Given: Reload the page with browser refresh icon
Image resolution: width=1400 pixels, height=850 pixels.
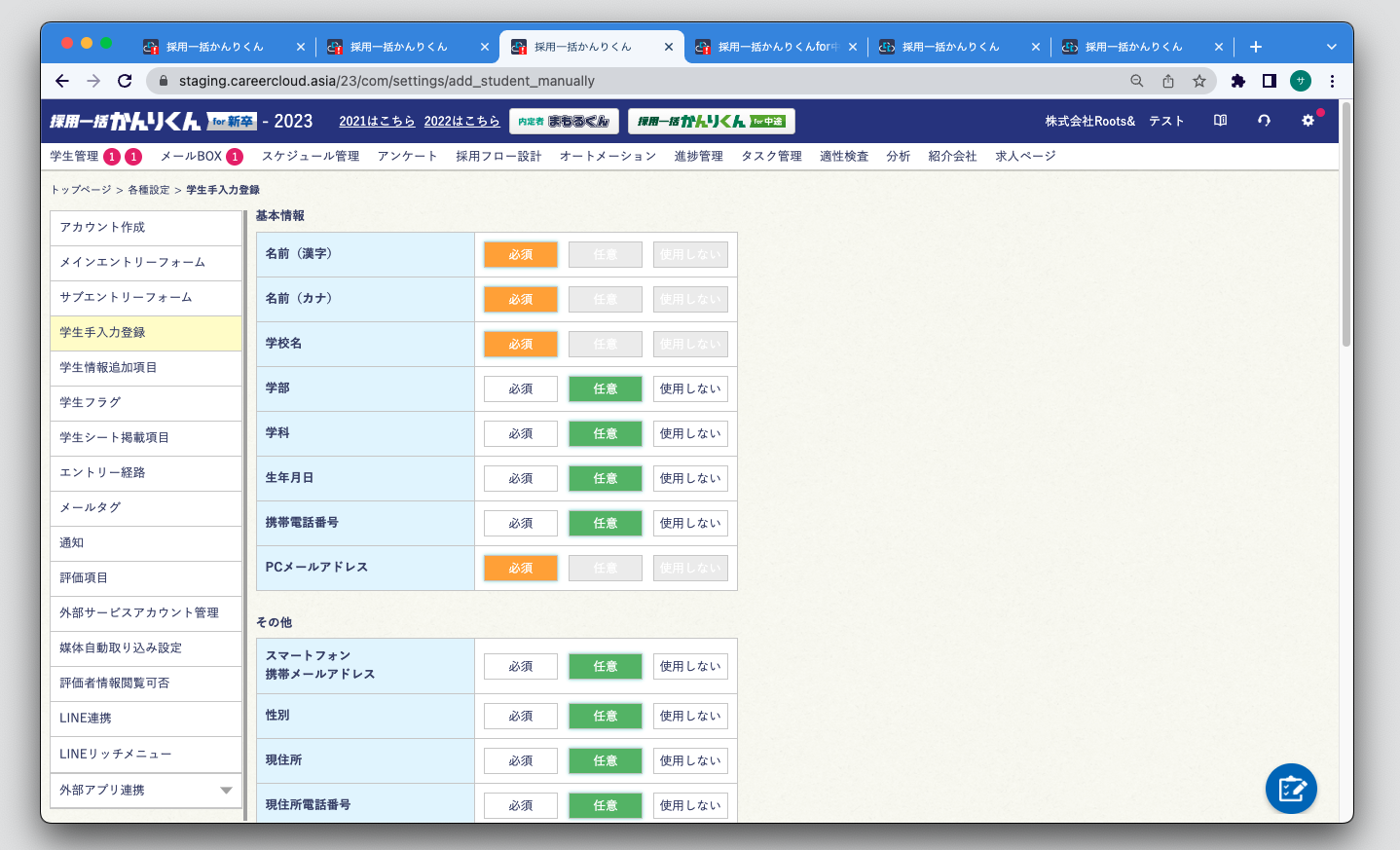Looking at the screenshot, I should click(x=125, y=81).
